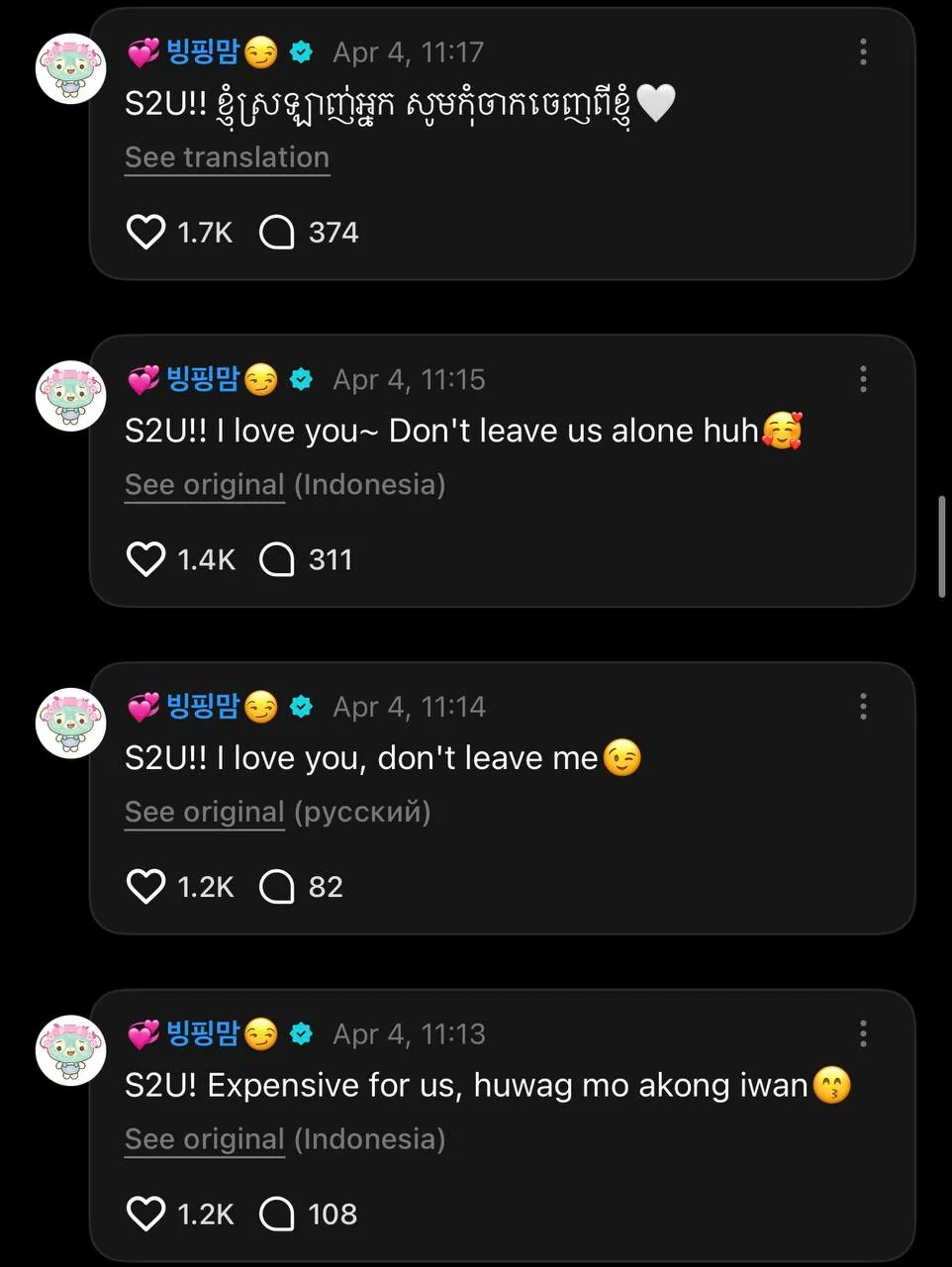Show the original (русский) text

click(205, 813)
